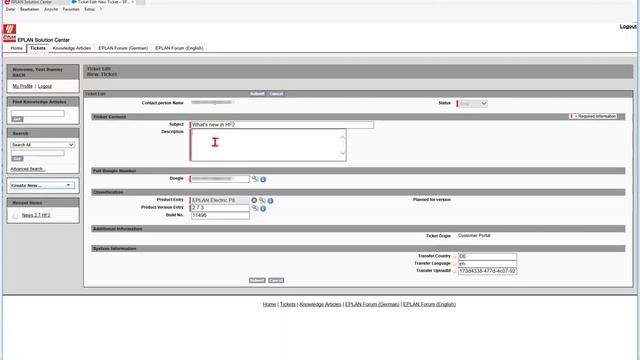640x360 pixels.
Task: Open the Knowledge Articles tab
Action: point(72,48)
